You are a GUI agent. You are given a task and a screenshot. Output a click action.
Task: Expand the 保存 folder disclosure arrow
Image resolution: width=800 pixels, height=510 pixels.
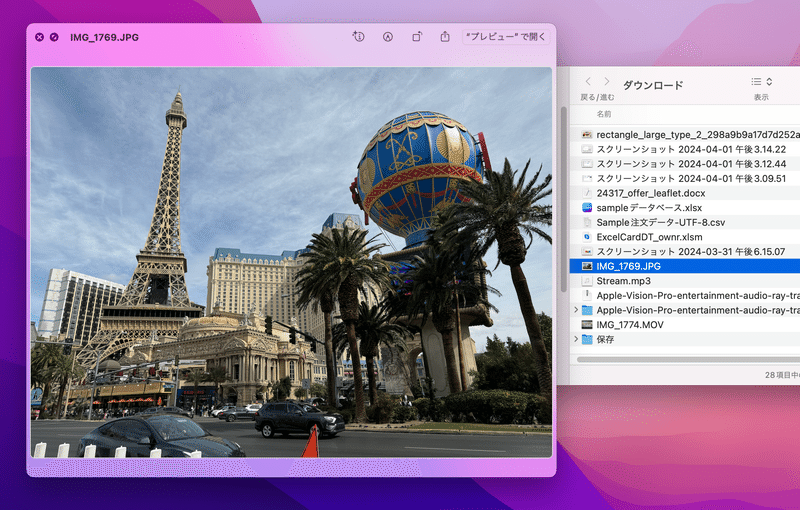click(x=576, y=339)
